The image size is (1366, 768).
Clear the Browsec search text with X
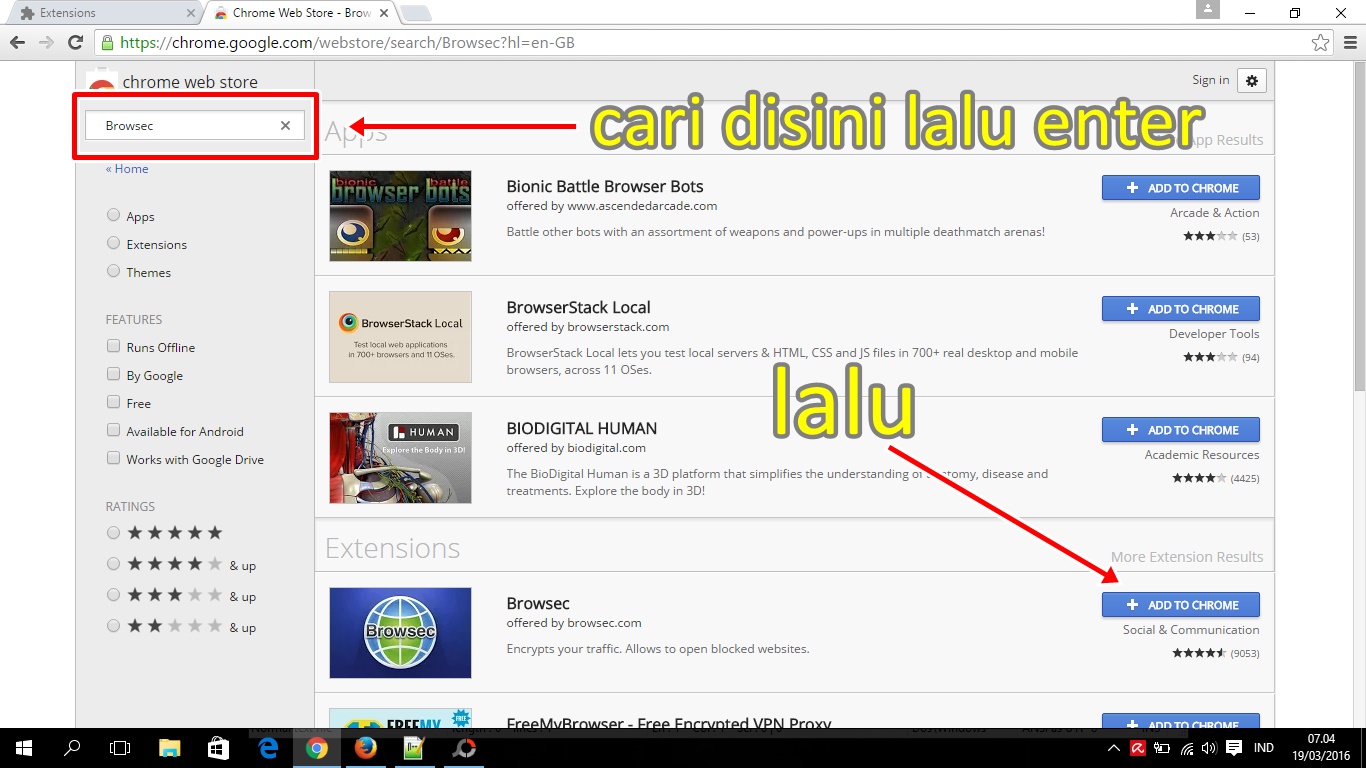pos(285,125)
